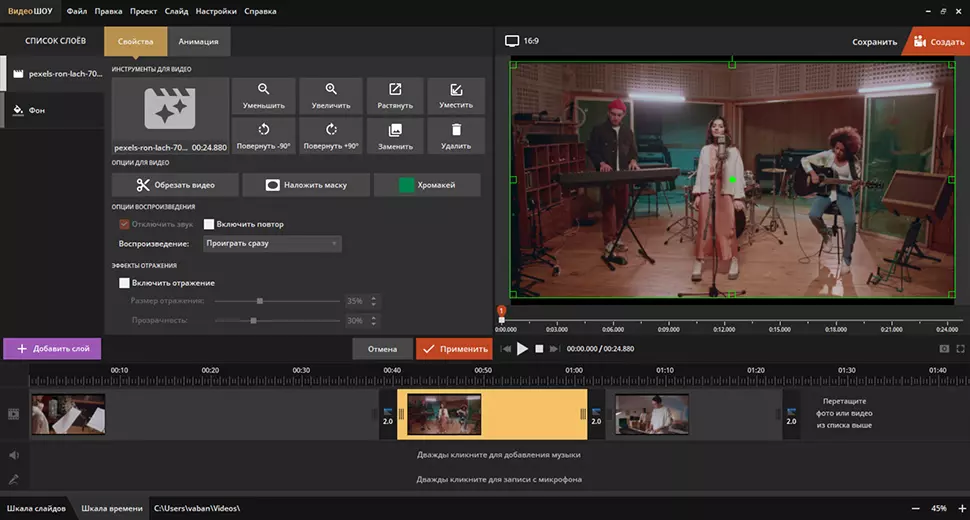Screen dimensions: 970x520
Task: Open the 16:9 aspect ratio selector
Action: click(x=522, y=41)
